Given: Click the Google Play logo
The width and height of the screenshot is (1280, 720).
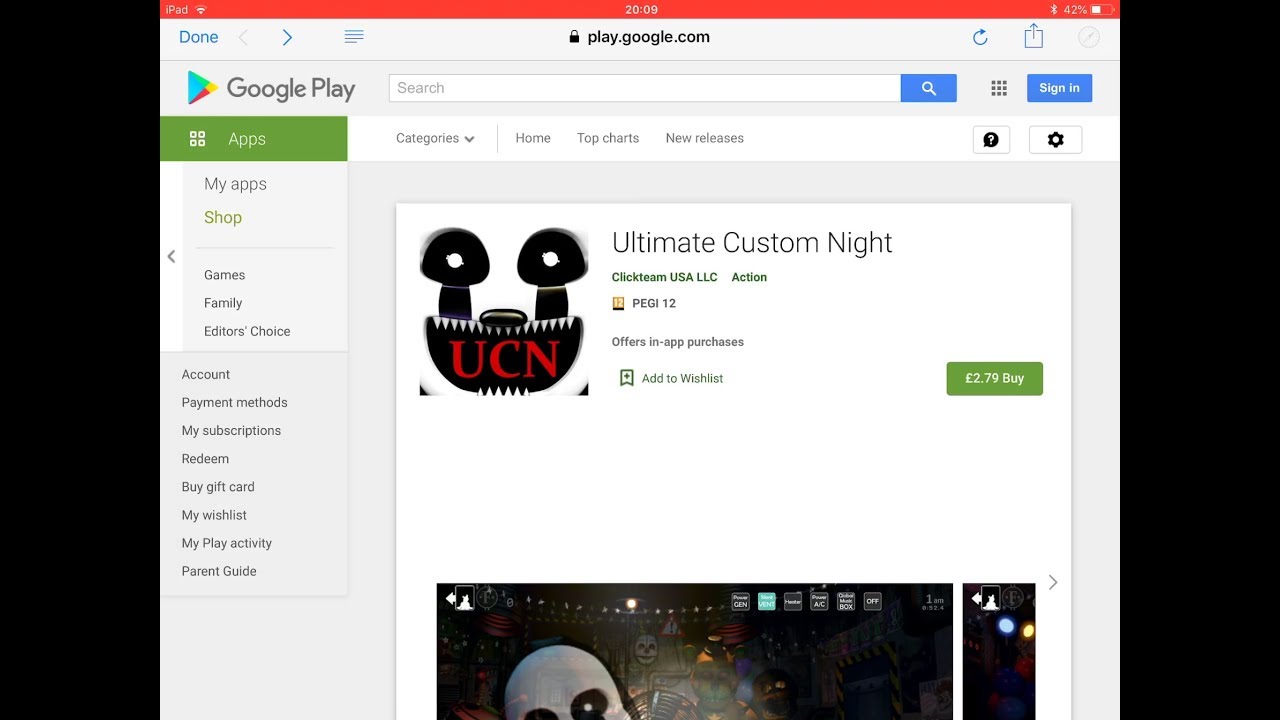Looking at the screenshot, I should click(271, 88).
